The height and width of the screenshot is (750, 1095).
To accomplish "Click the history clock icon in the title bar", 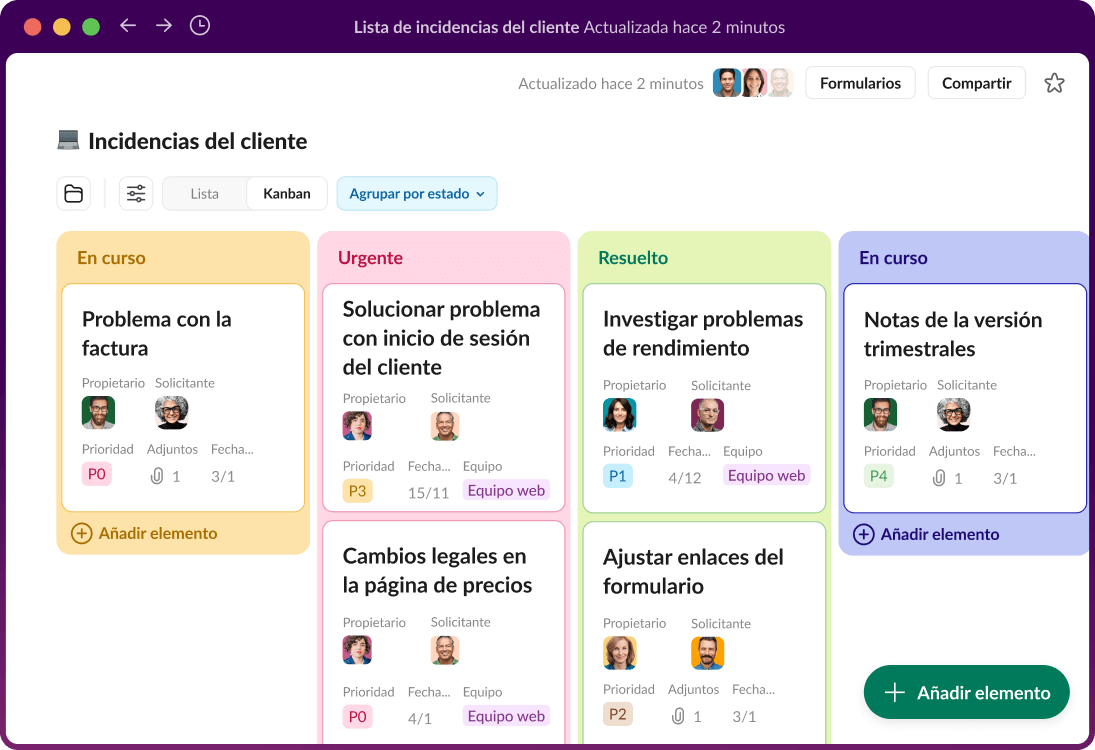I will click(200, 26).
